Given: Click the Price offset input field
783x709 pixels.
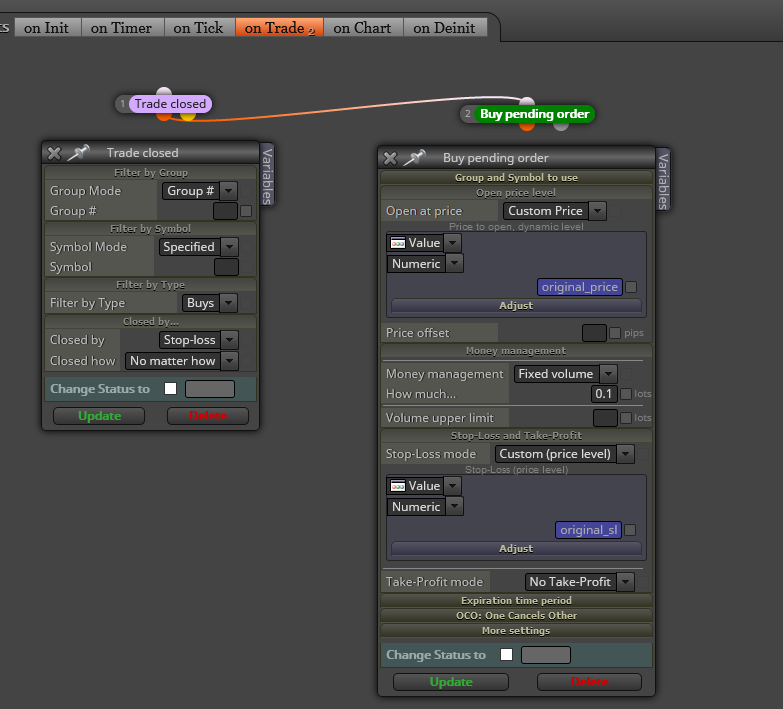Looking at the screenshot, I should (594, 333).
